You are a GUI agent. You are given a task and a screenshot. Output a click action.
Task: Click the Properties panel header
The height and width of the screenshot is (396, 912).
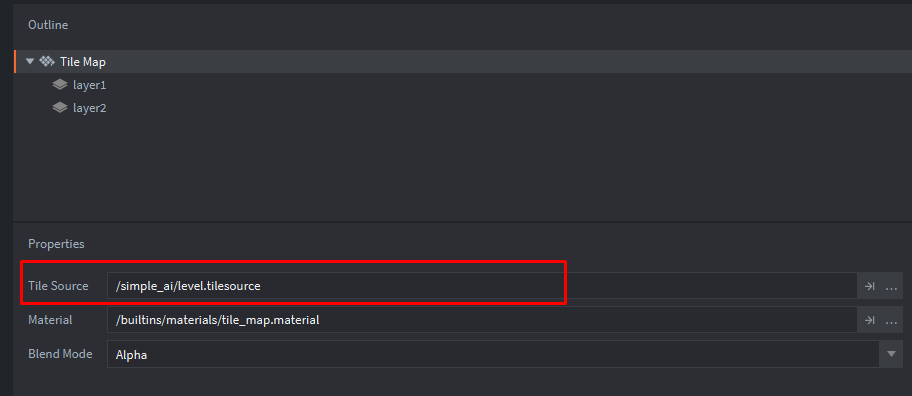pyautogui.click(x=56, y=244)
